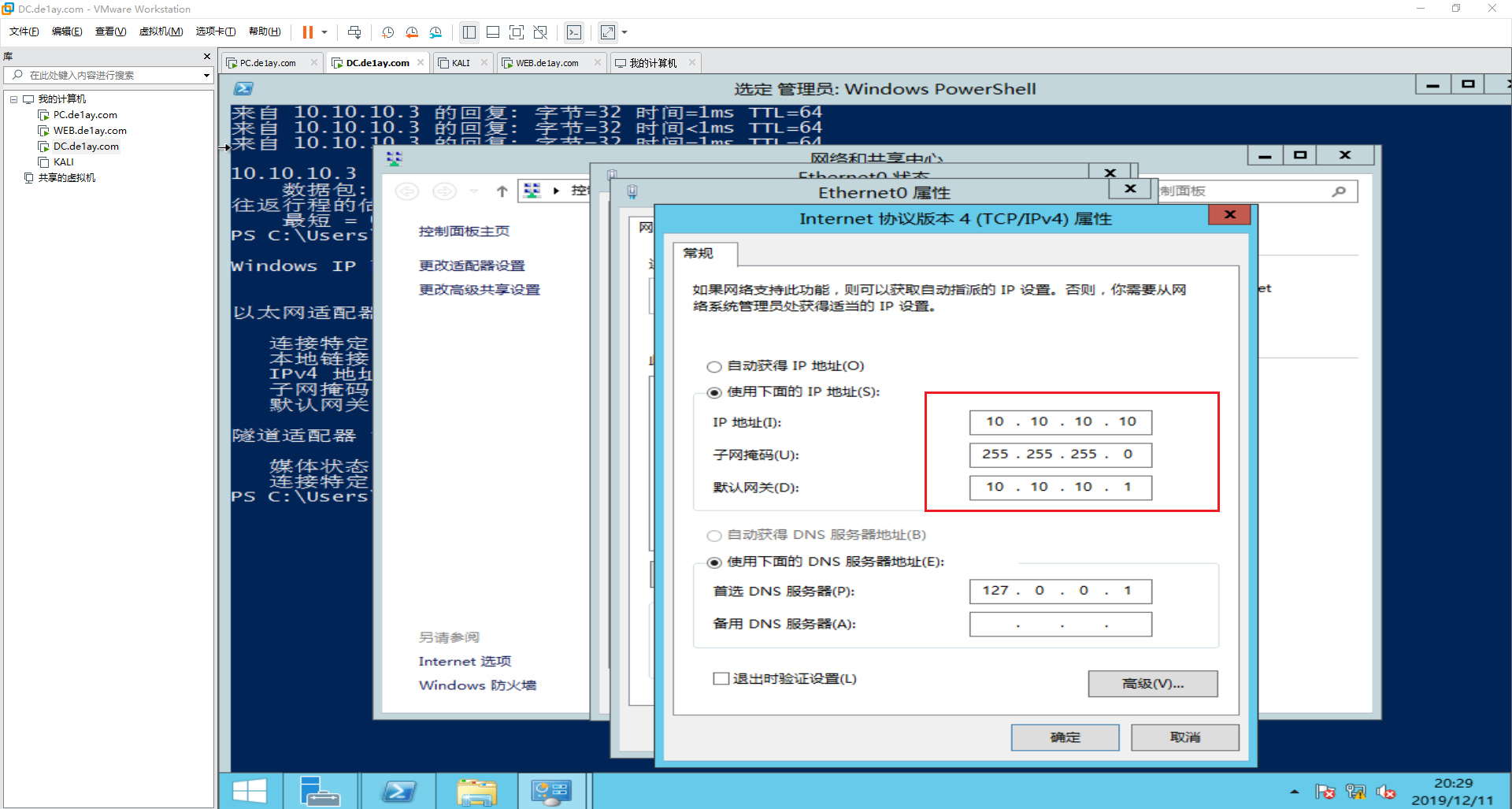
Task: Select PC.de1ay.com in the library tree
Action: (x=85, y=115)
